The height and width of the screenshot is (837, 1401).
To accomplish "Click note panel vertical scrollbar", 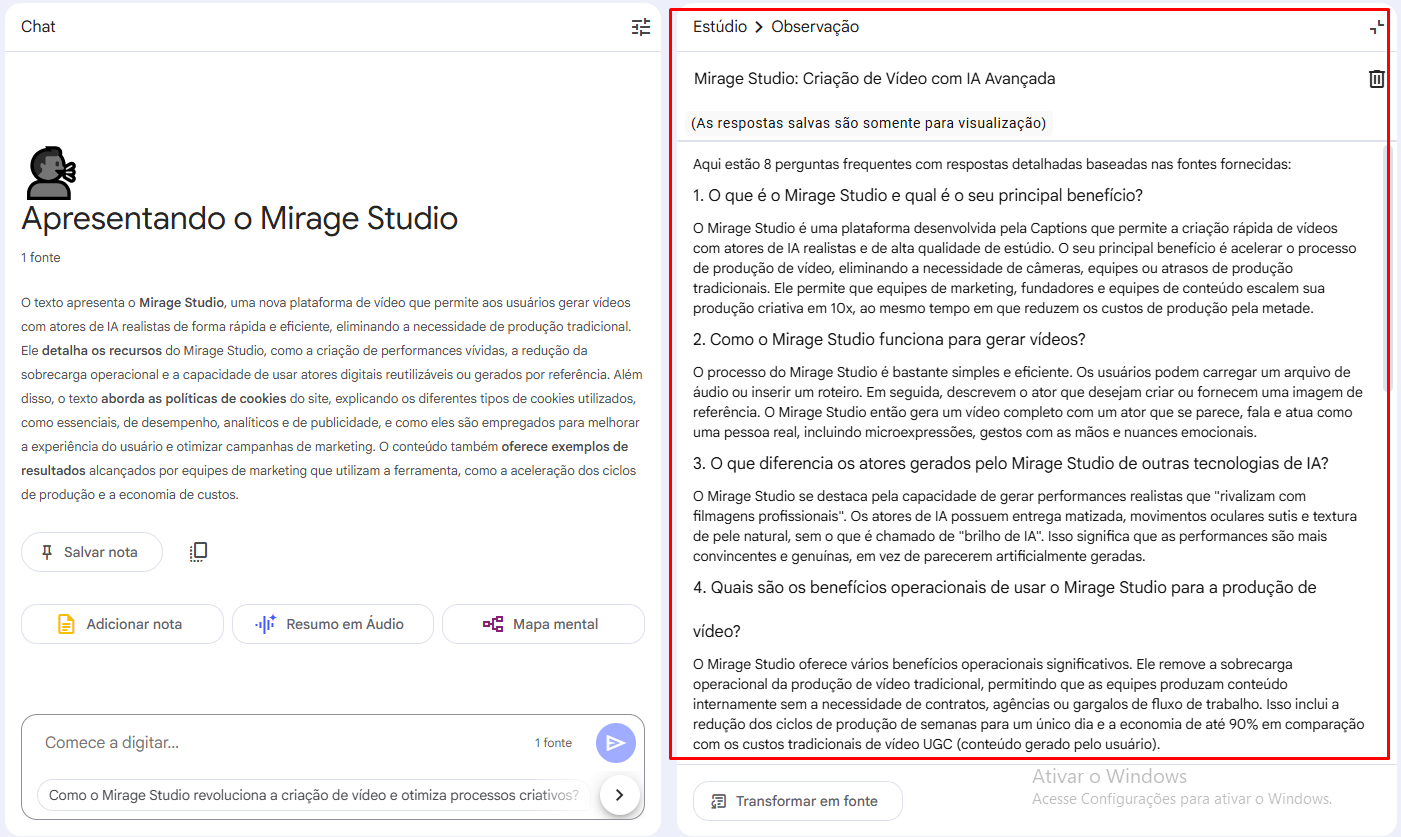I will click(1385, 270).
